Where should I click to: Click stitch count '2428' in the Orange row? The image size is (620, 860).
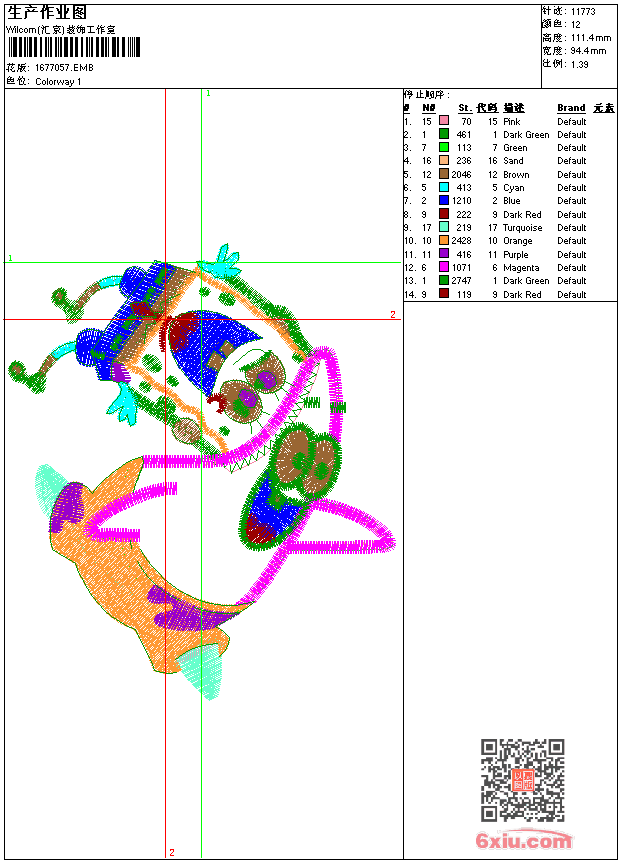point(461,241)
